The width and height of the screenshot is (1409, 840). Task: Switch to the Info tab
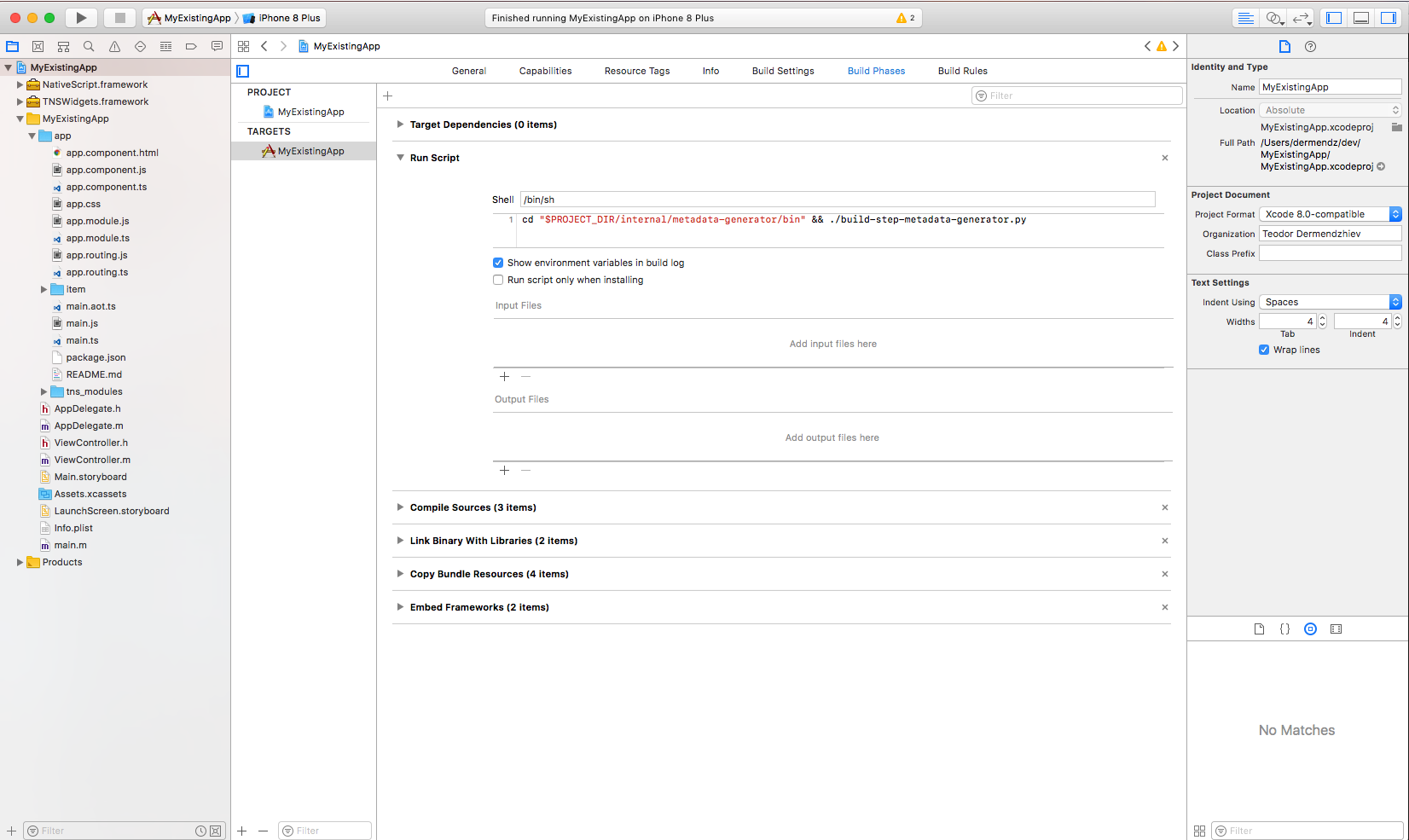711,71
